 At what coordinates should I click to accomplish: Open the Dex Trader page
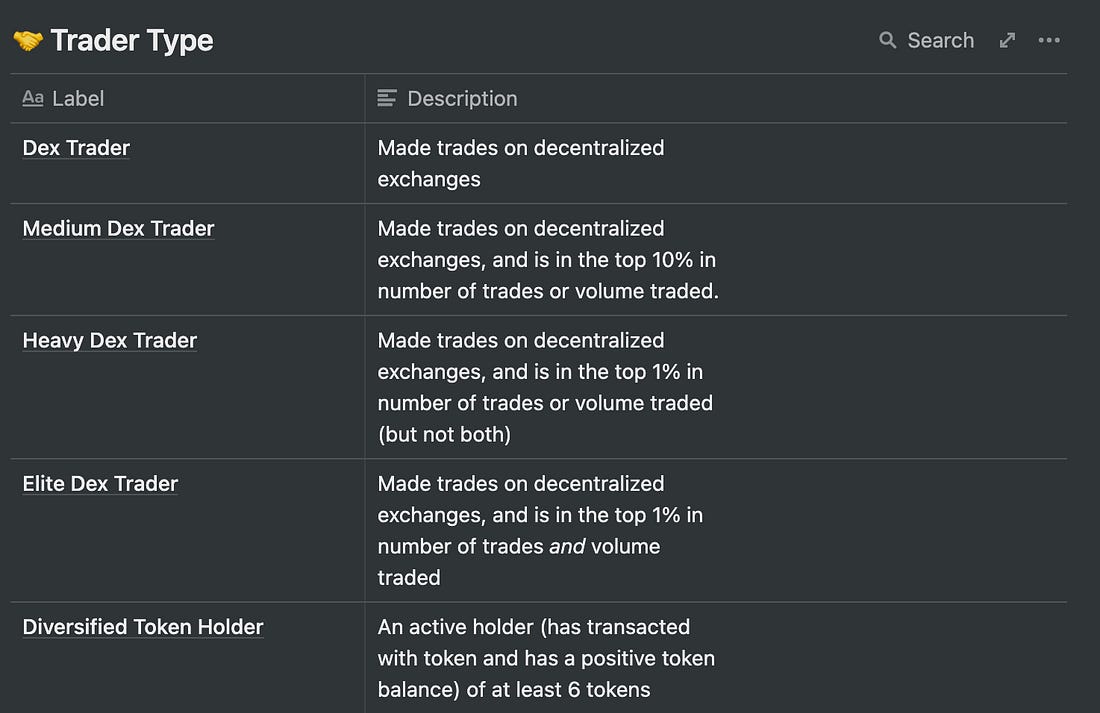76,148
